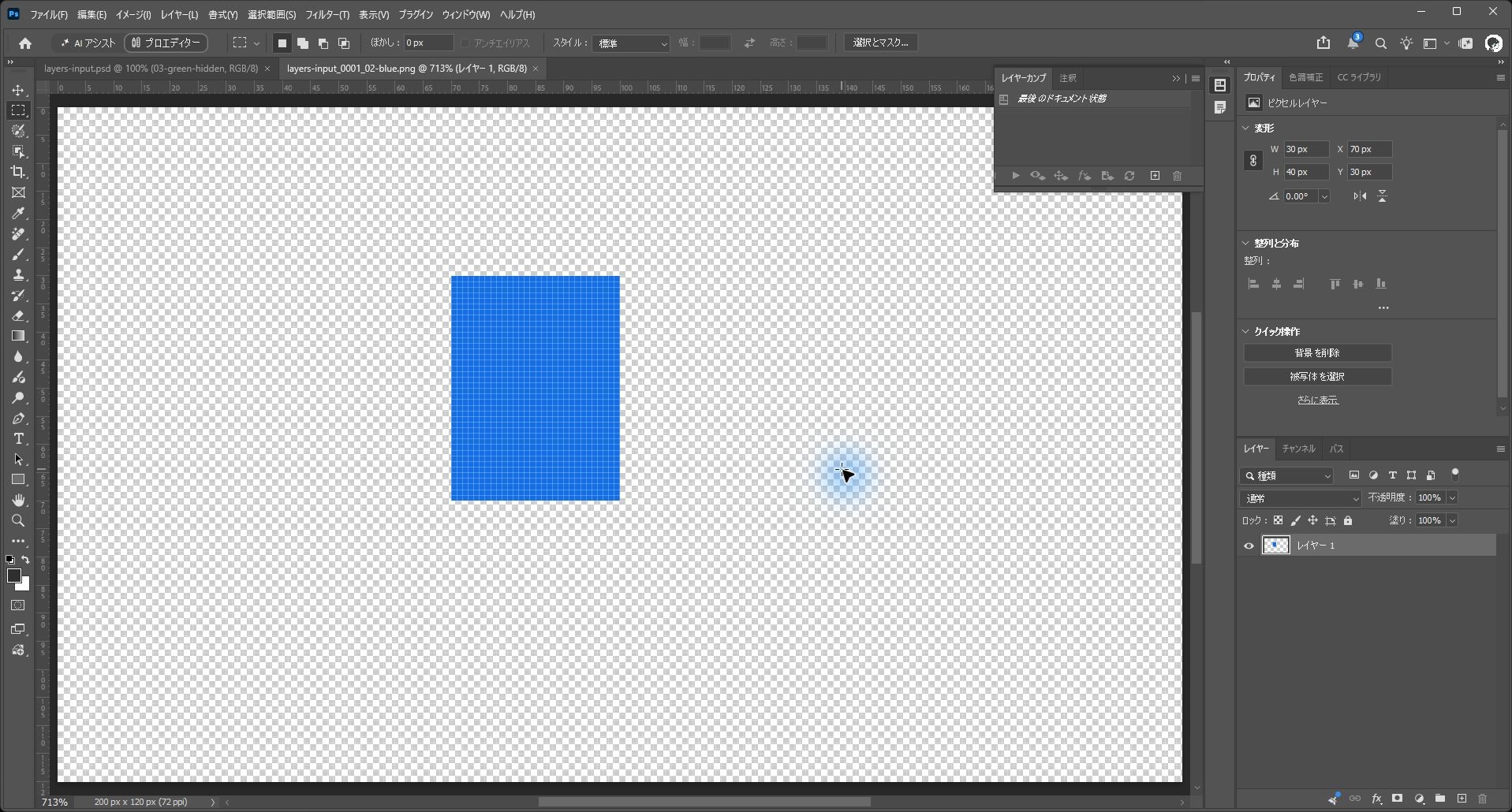Viewport: 1512px width, 812px height.
Task: Select the Eraser tool
Action: pyautogui.click(x=18, y=315)
